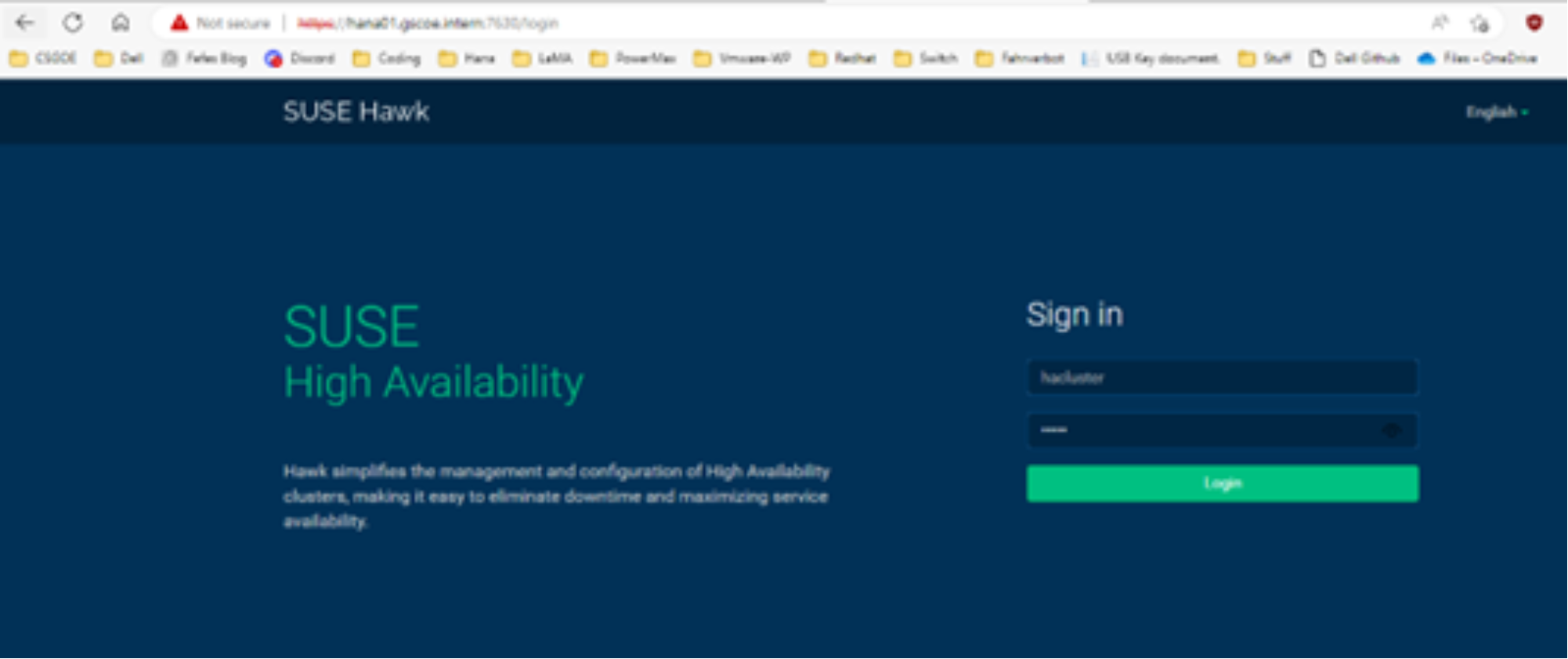Screen dimensions: 1568x659
Task: Go back with the browser back arrow
Action: [25, 23]
